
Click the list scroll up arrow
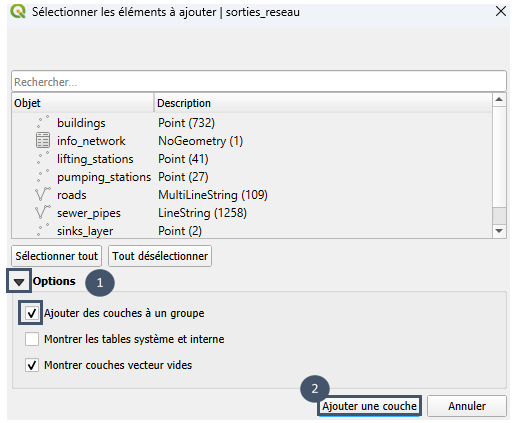coord(499,100)
